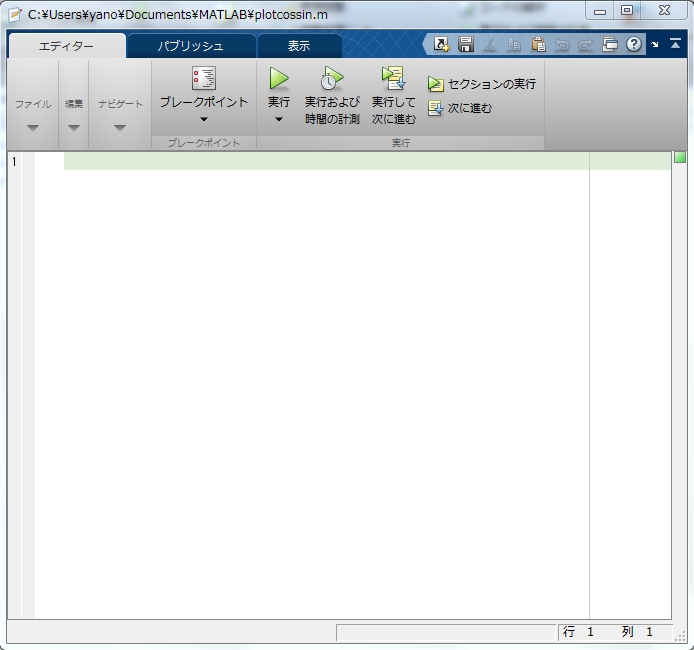Click the green code analyzer status indicator
The height and width of the screenshot is (650, 694).
click(x=680, y=157)
